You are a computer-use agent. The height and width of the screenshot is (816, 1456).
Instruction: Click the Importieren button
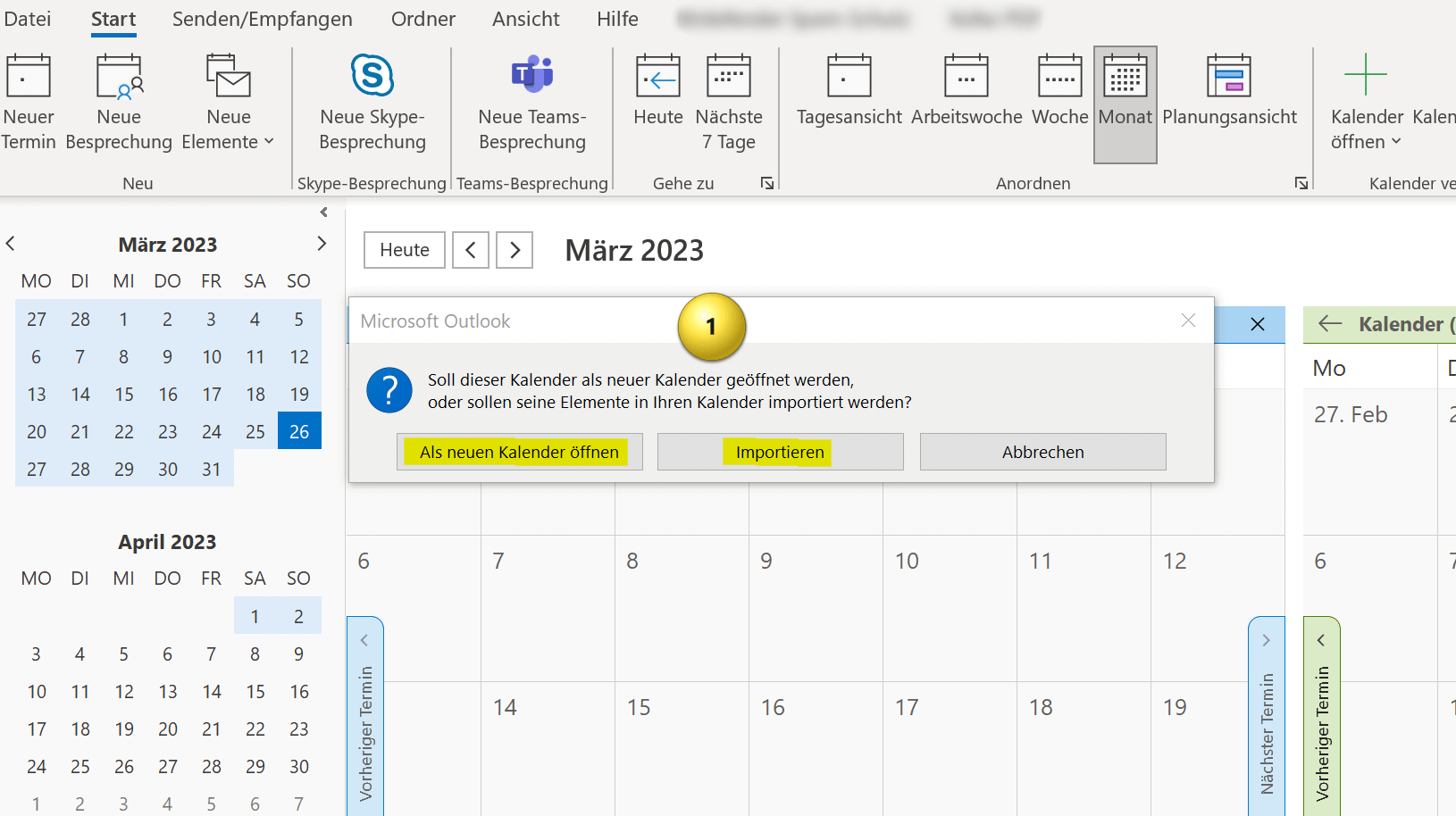(x=781, y=452)
